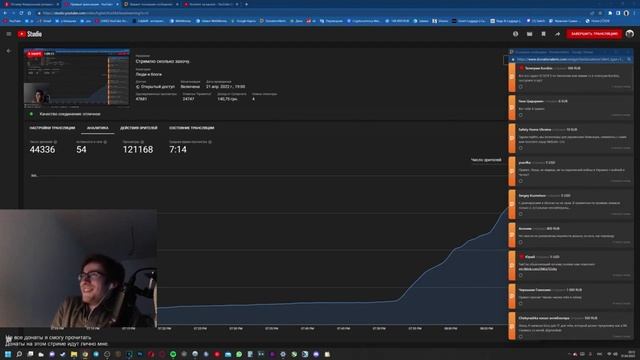
Task: Toggle the circle under Sergey donation message
Action: click(x=520, y=214)
